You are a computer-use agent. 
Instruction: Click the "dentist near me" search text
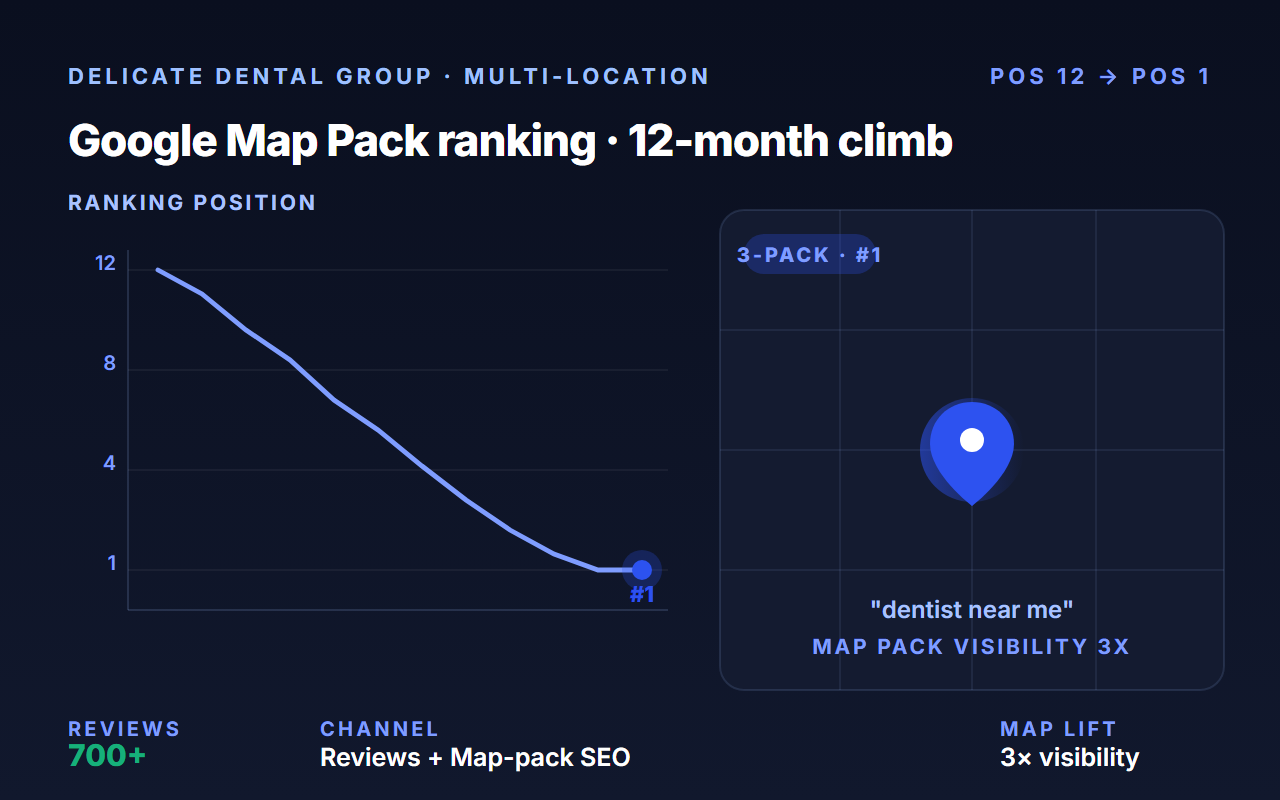(x=972, y=609)
